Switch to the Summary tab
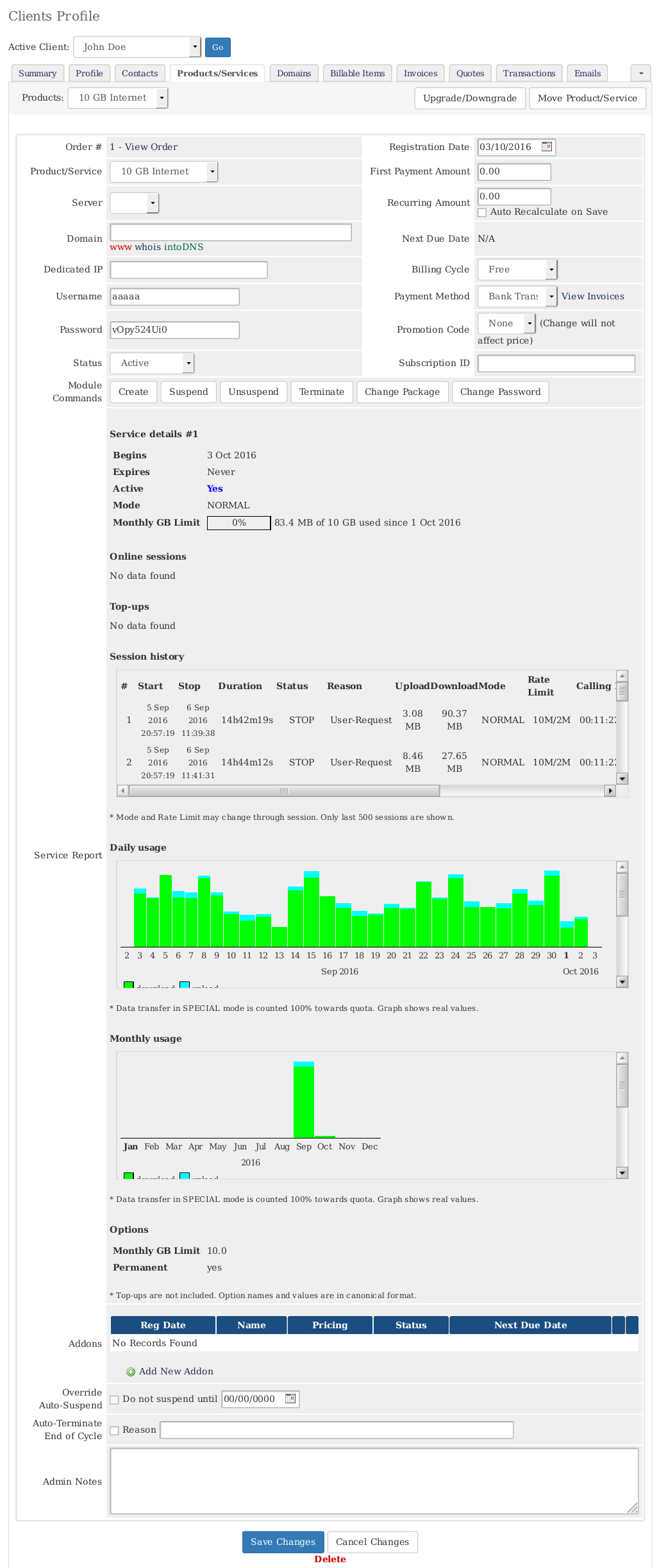Image resolution: width=659 pixels, height=1568 pixels. 38,73
